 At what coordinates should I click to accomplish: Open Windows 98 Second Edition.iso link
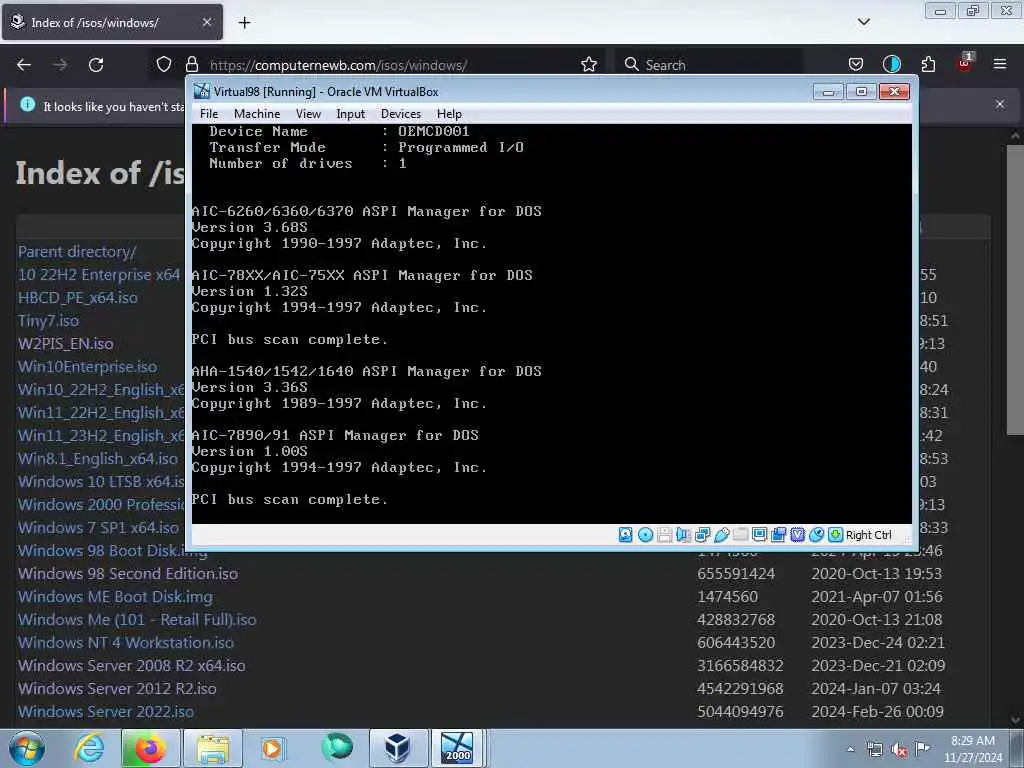coord(128,573)
